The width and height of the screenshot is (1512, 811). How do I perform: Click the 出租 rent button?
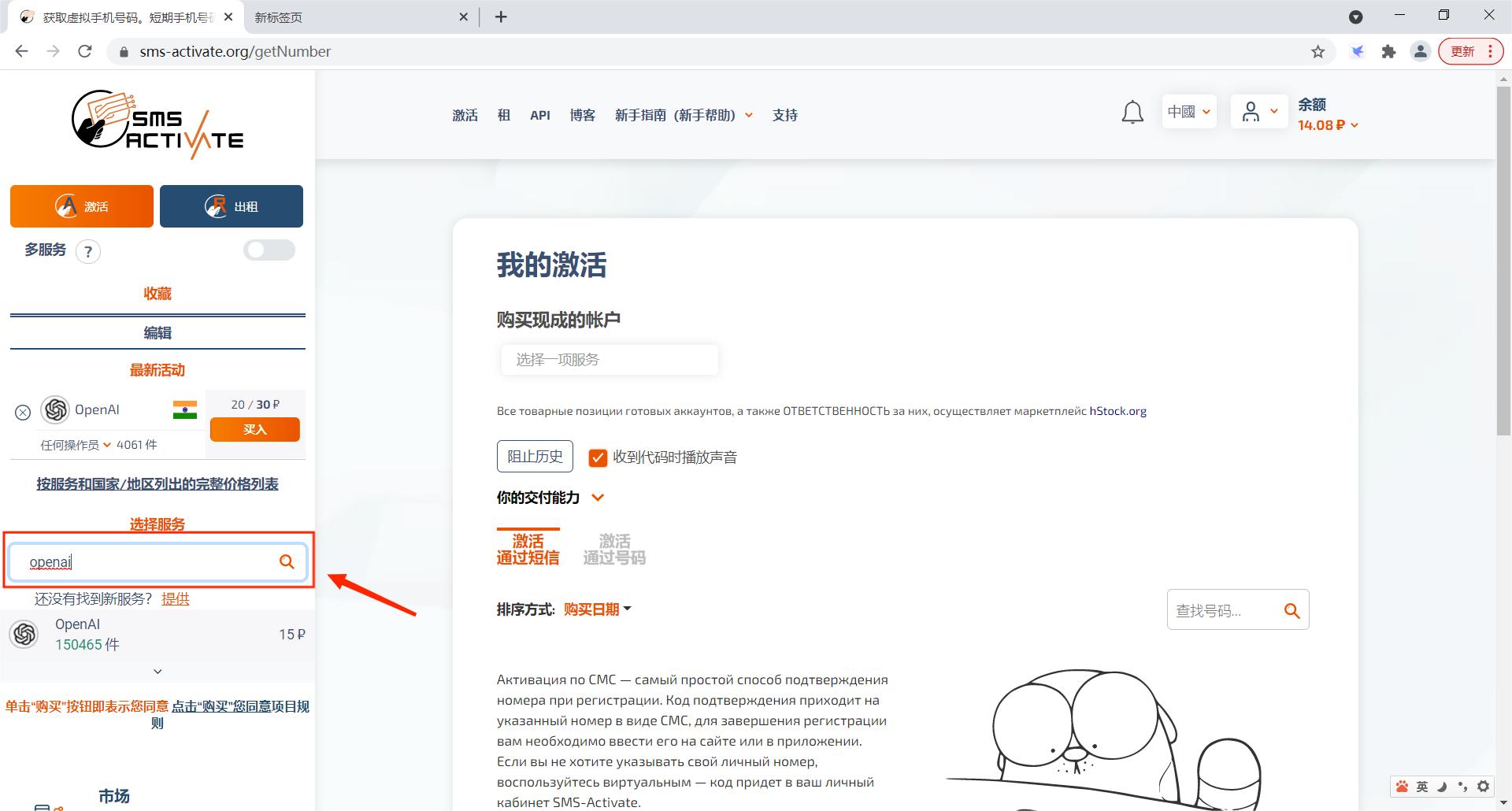(x=232, y=206)
